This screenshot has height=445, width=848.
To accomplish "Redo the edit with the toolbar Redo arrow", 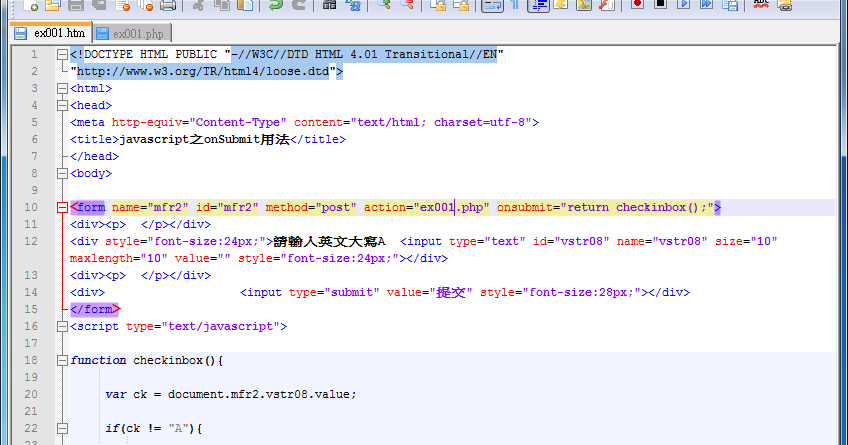I will tap(298, 5).
